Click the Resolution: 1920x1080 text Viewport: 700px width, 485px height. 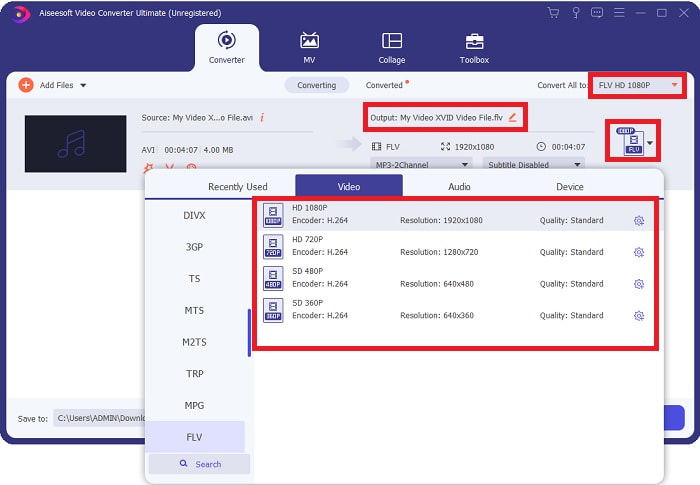pyautogui.click(x=441, y=220)
